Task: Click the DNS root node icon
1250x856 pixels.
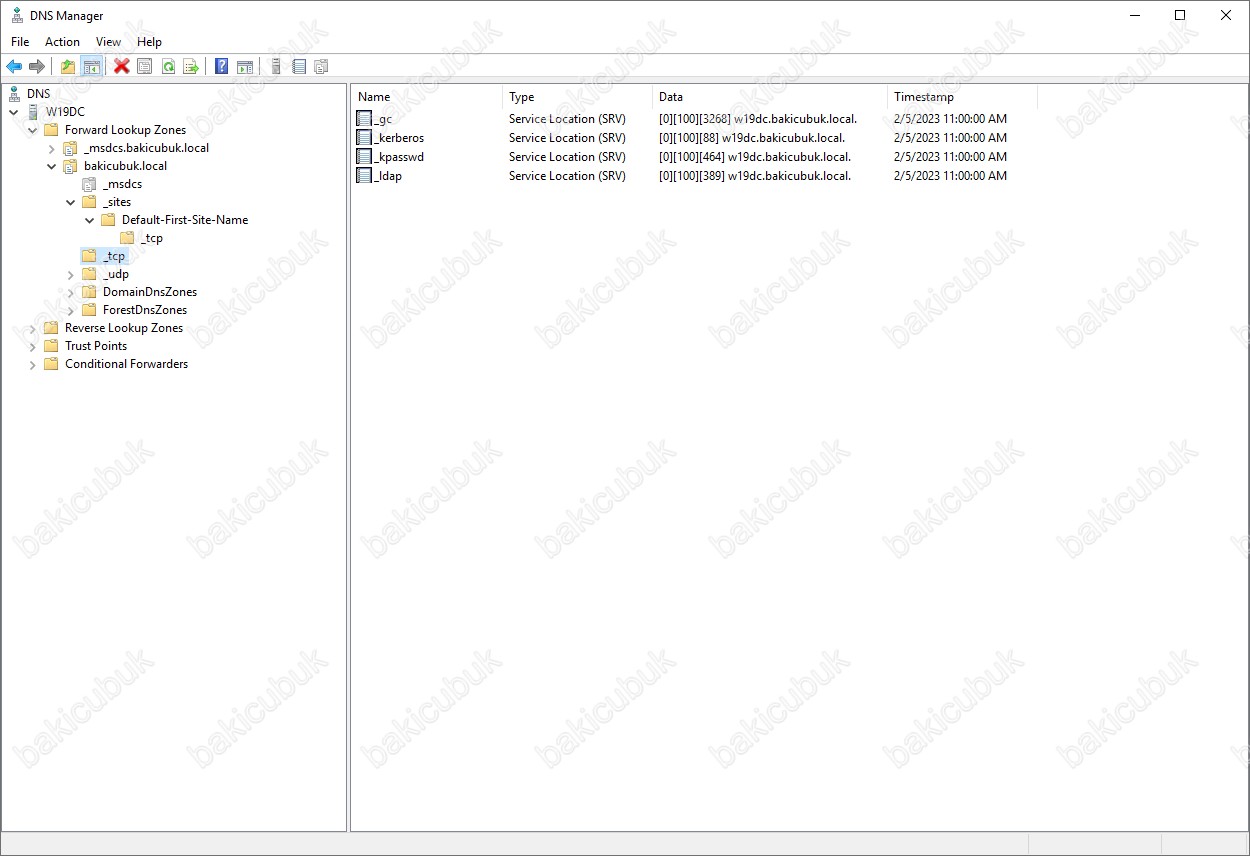Action: click(x=14, y=94)
